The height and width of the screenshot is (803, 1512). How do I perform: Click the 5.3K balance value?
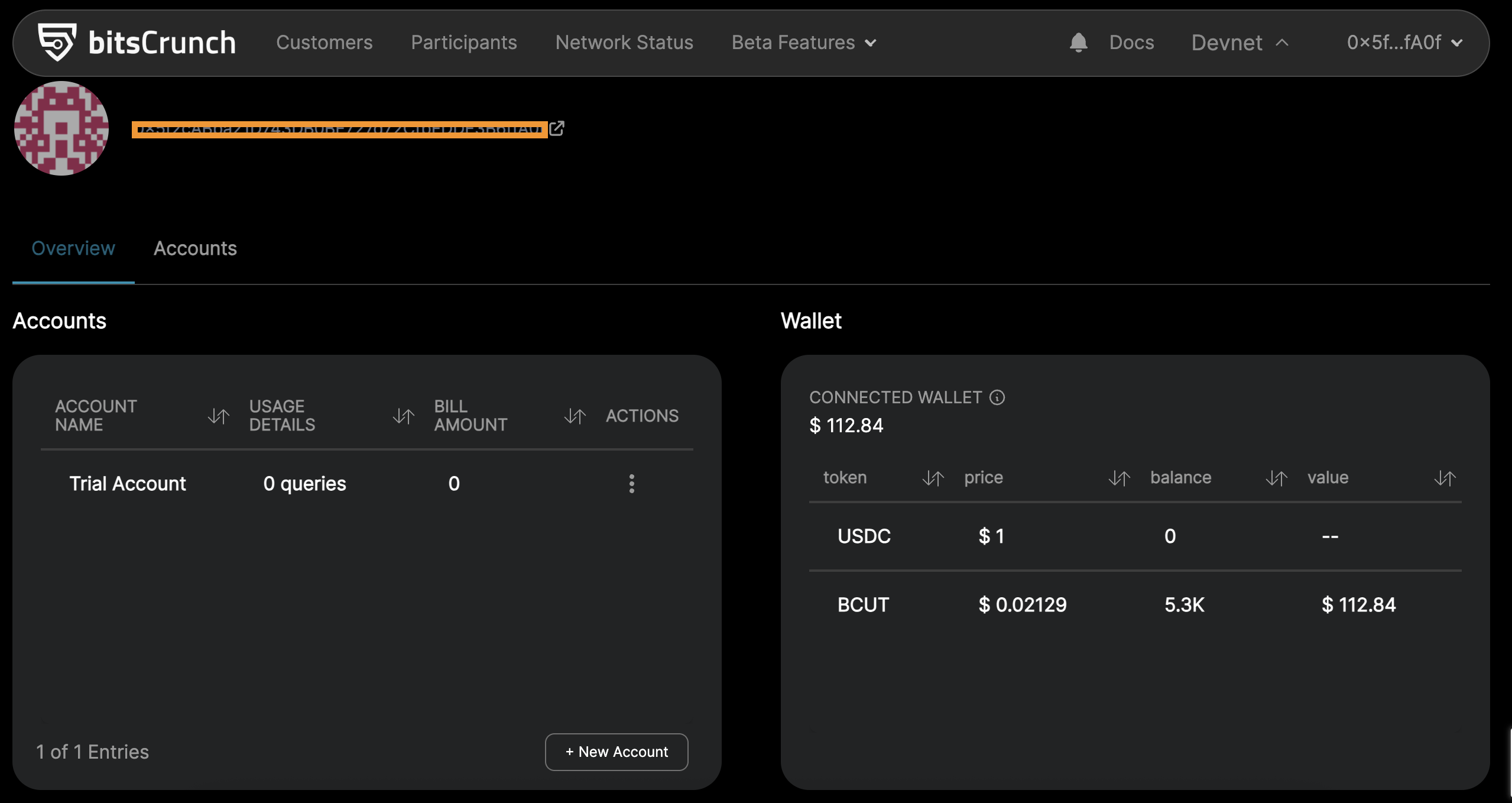(1185, 605)
